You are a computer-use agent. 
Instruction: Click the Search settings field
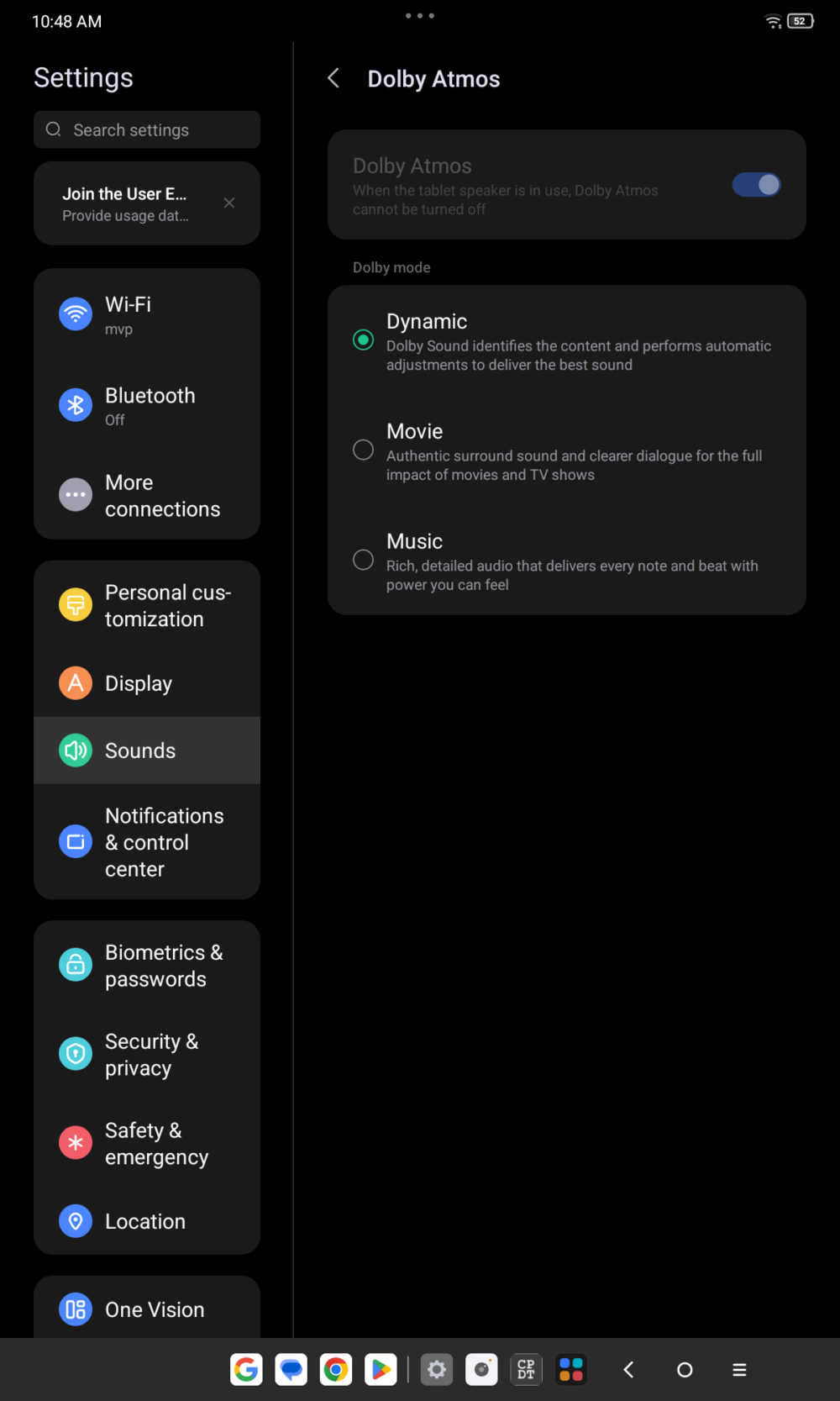[147, 130]
